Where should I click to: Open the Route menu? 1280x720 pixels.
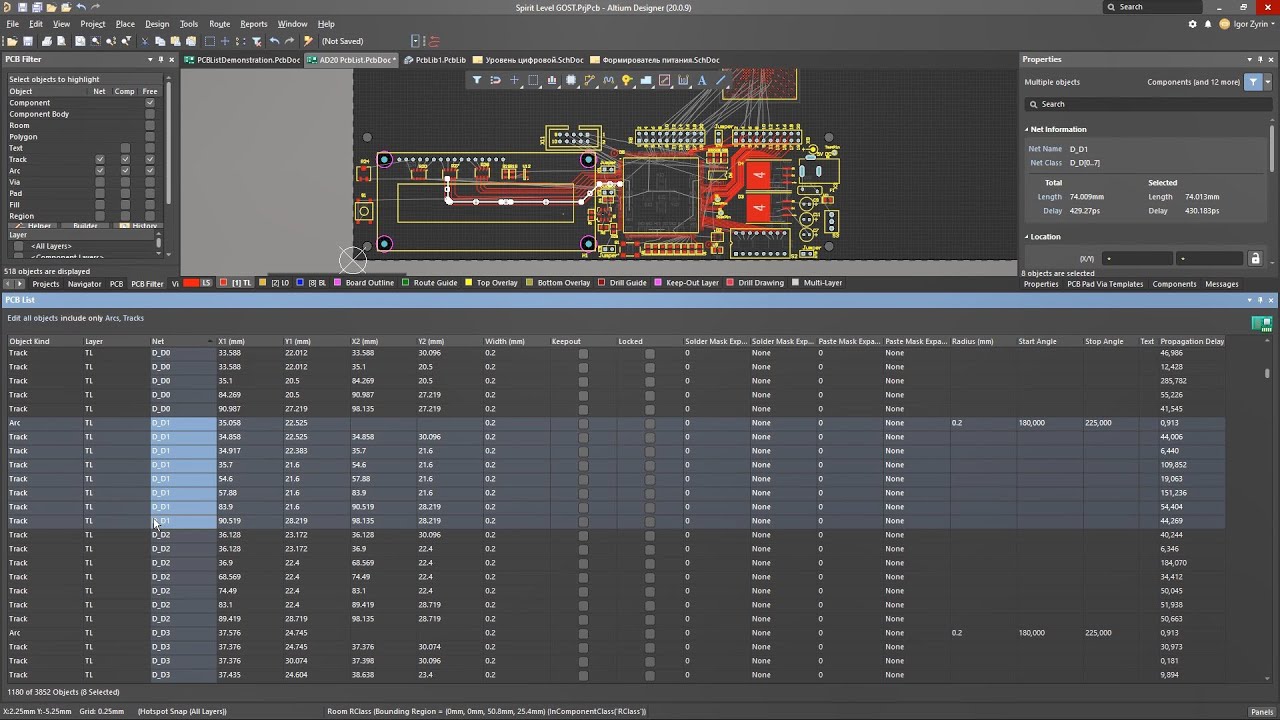tap(220, 24)
